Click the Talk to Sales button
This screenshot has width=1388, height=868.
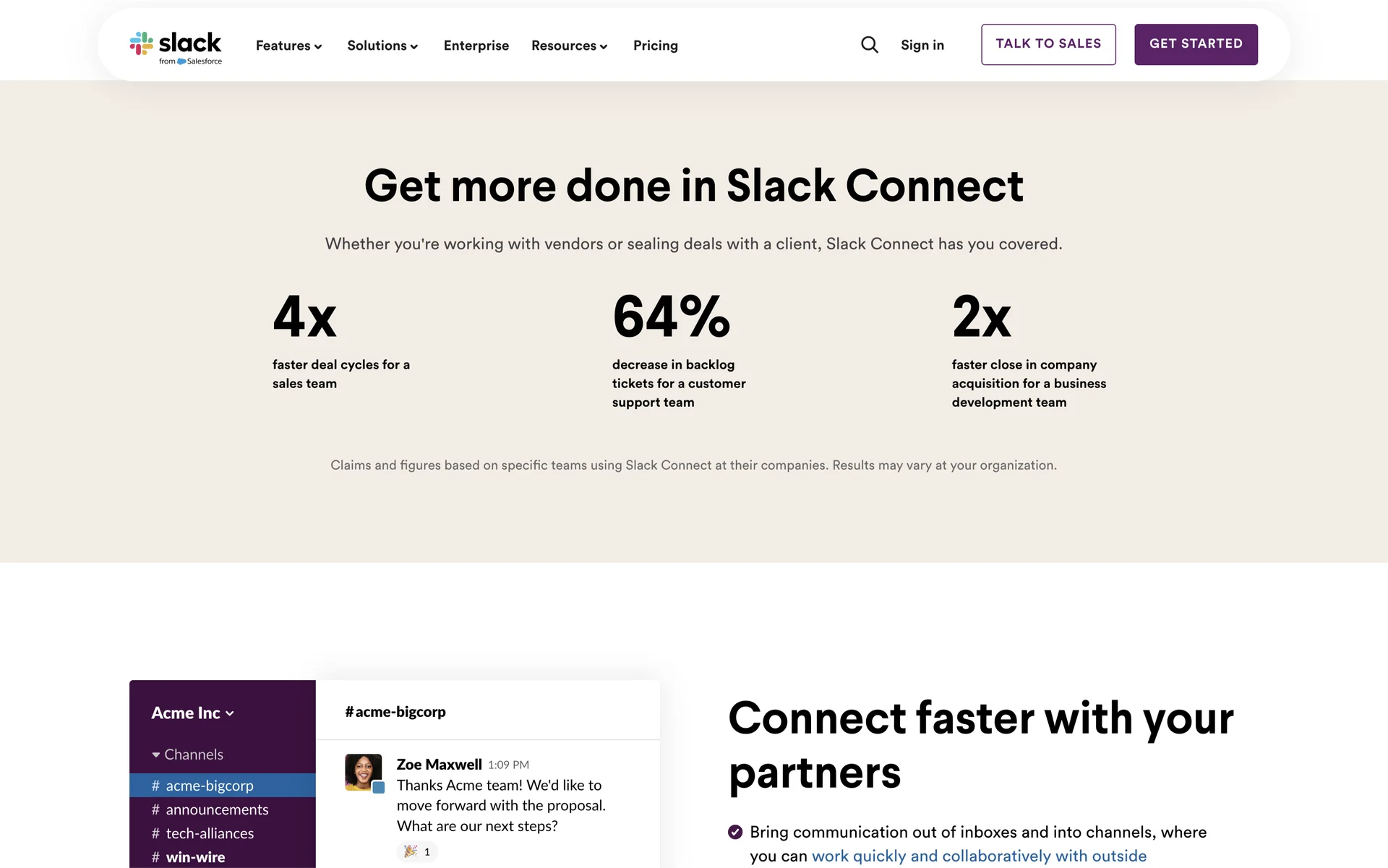point(1048,44)
